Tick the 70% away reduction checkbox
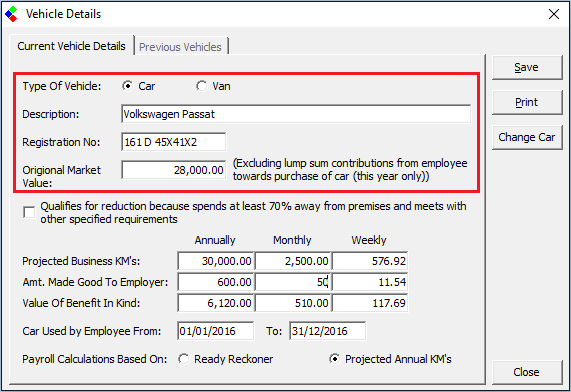Image resolution: width=571 pixels, height=392 pixels. pos(29,212)
